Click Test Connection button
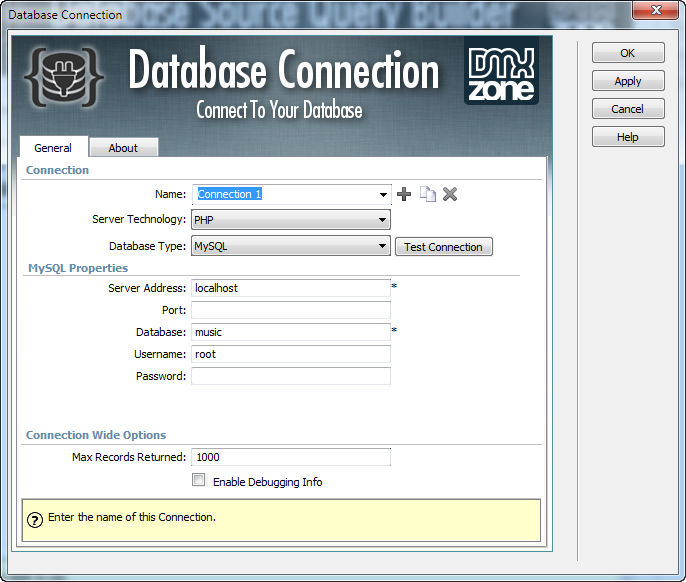Screen dimensions: 686x582 (x=444, y=247)
